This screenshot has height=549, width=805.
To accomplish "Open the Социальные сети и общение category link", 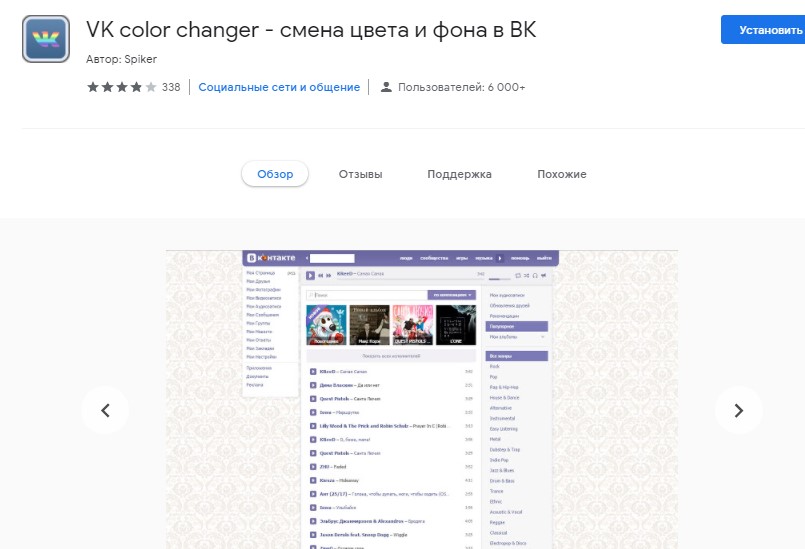I will [x=279, y=87].
